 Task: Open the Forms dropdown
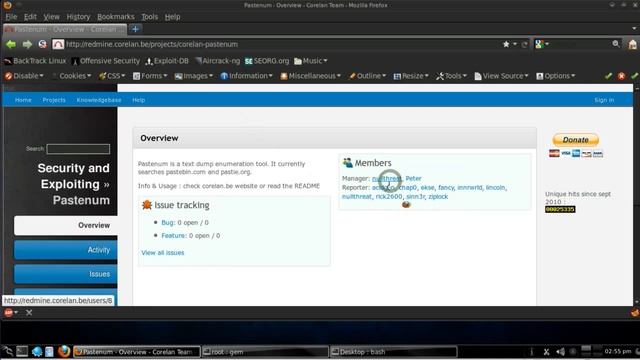pos(150,76)
